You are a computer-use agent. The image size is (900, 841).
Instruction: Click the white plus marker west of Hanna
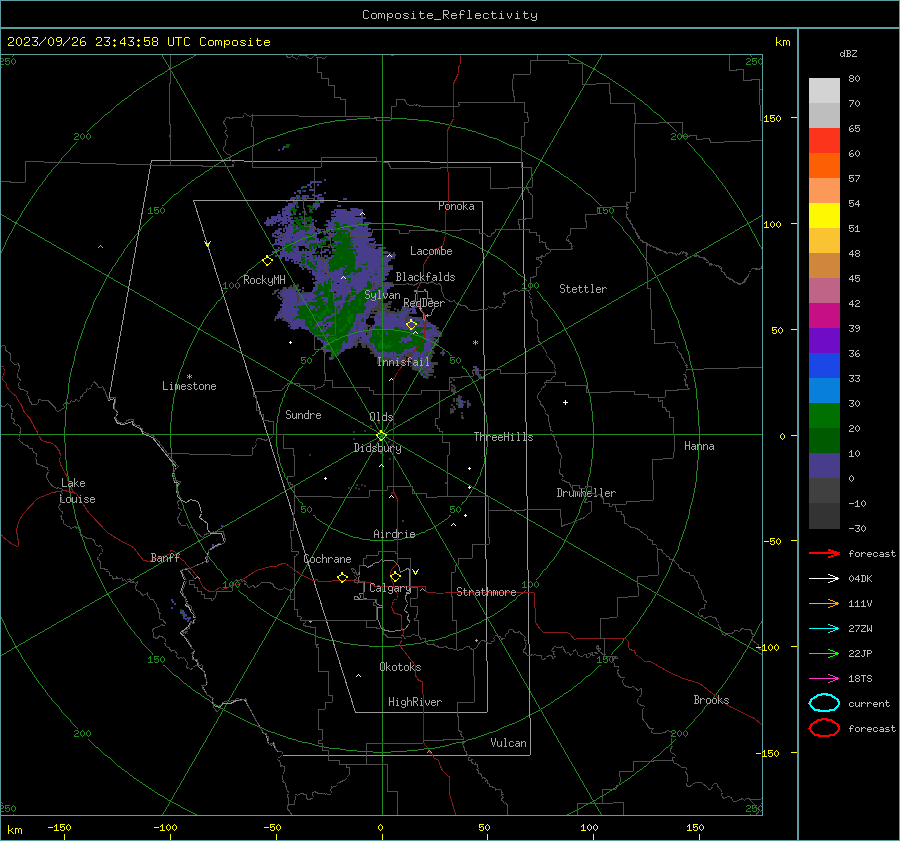pyautogui.click(x=565, y=403)
